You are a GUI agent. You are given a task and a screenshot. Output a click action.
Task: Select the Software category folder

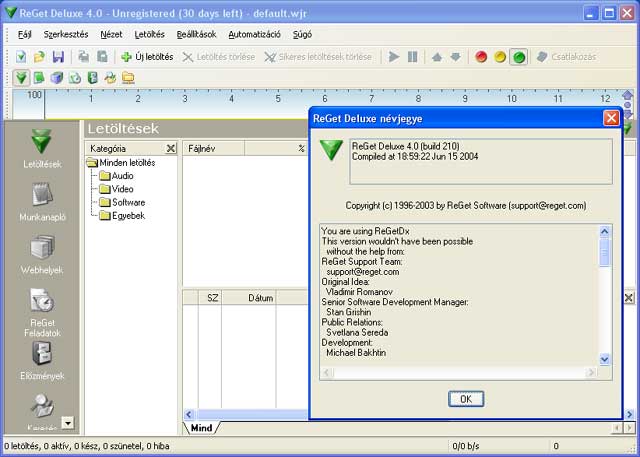pyautogui.click(x=128, y=202)
